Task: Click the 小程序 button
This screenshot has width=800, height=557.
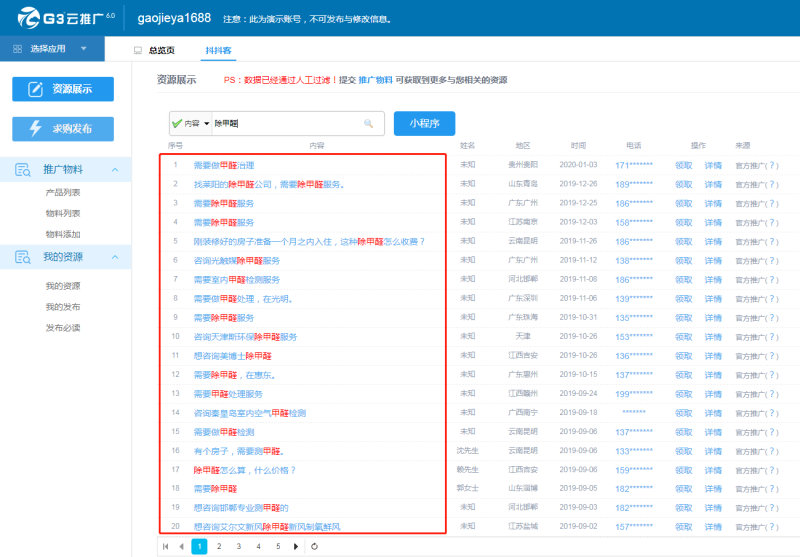Action: coord(424,123)
